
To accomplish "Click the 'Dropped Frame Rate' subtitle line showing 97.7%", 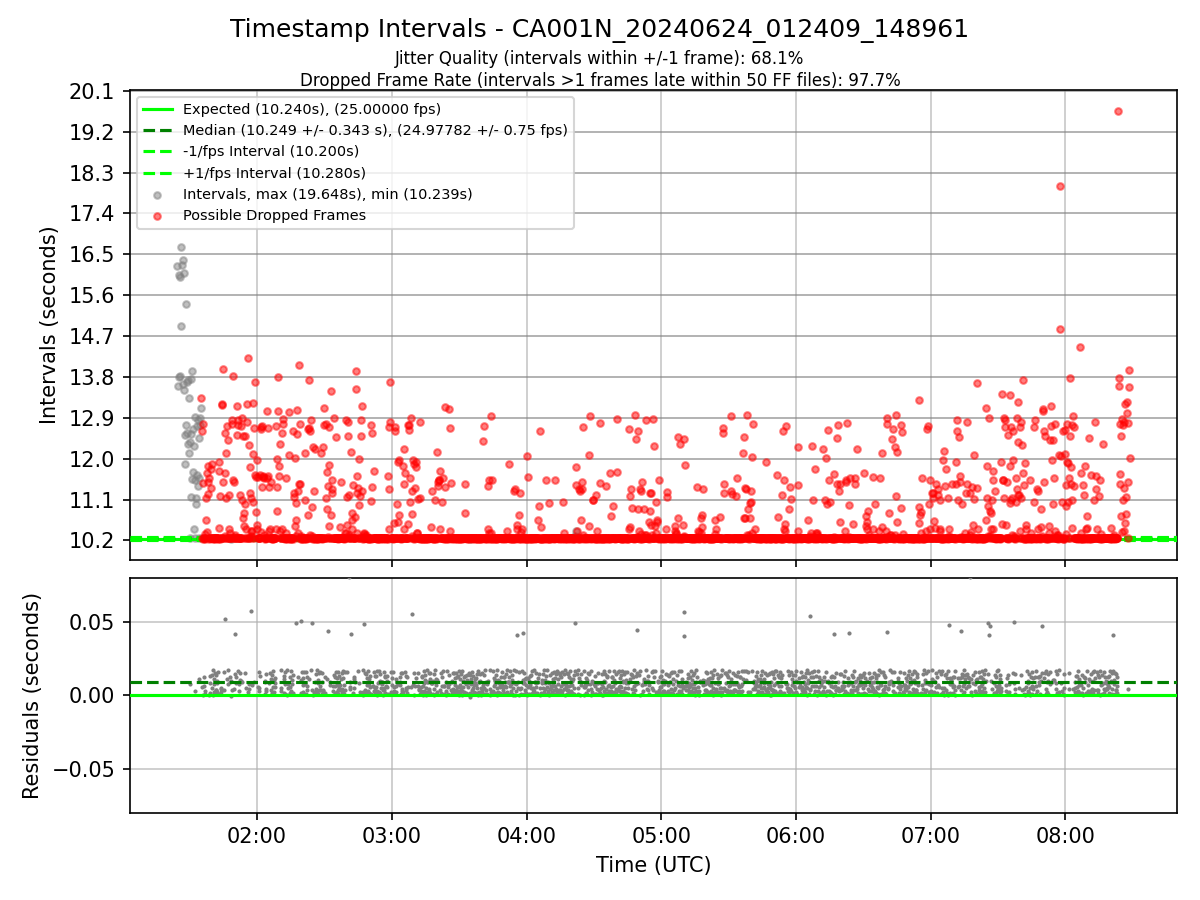I will coord(600,80).
